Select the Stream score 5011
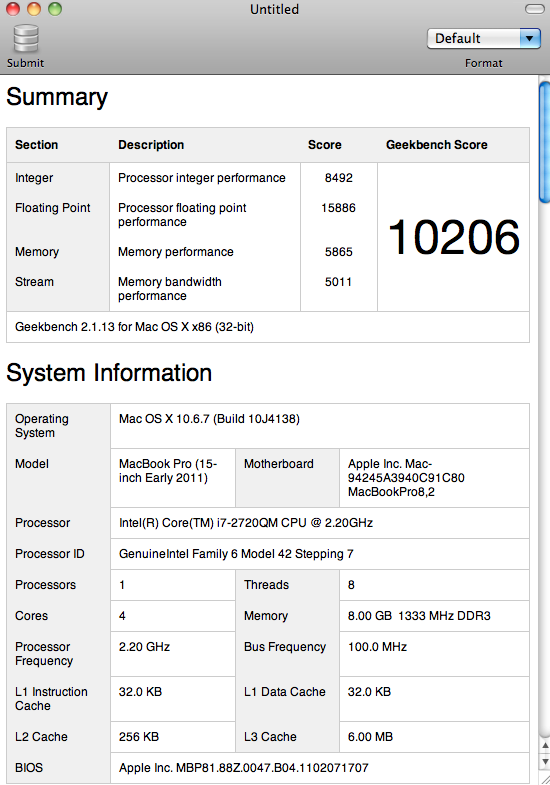The height and width of the screenshot is (785, 550). 338,282
